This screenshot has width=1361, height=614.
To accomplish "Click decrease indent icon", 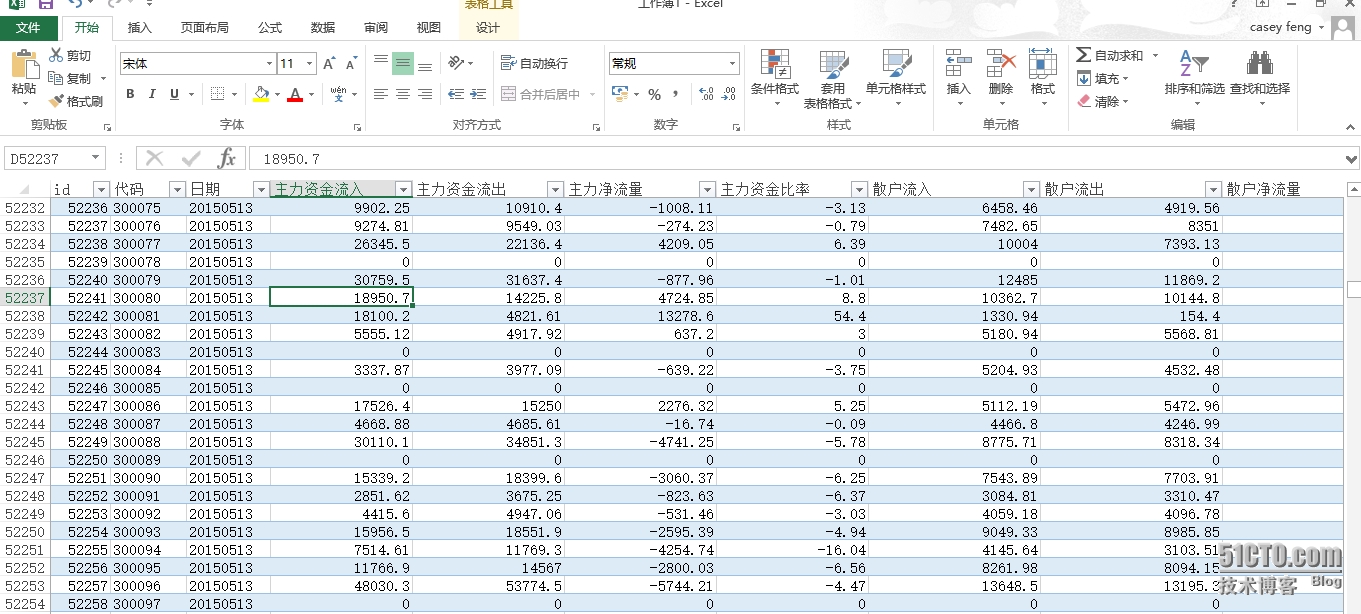I will 456,94.
